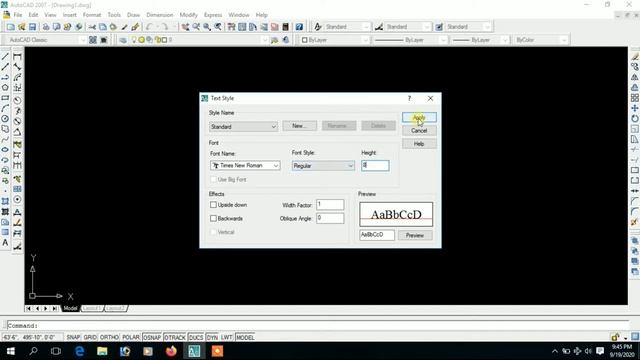Select the Rectangle tool in Draw toolbar
Viewport: 640px width, 360px height.
pyautogui.click(x=5, y=98)
